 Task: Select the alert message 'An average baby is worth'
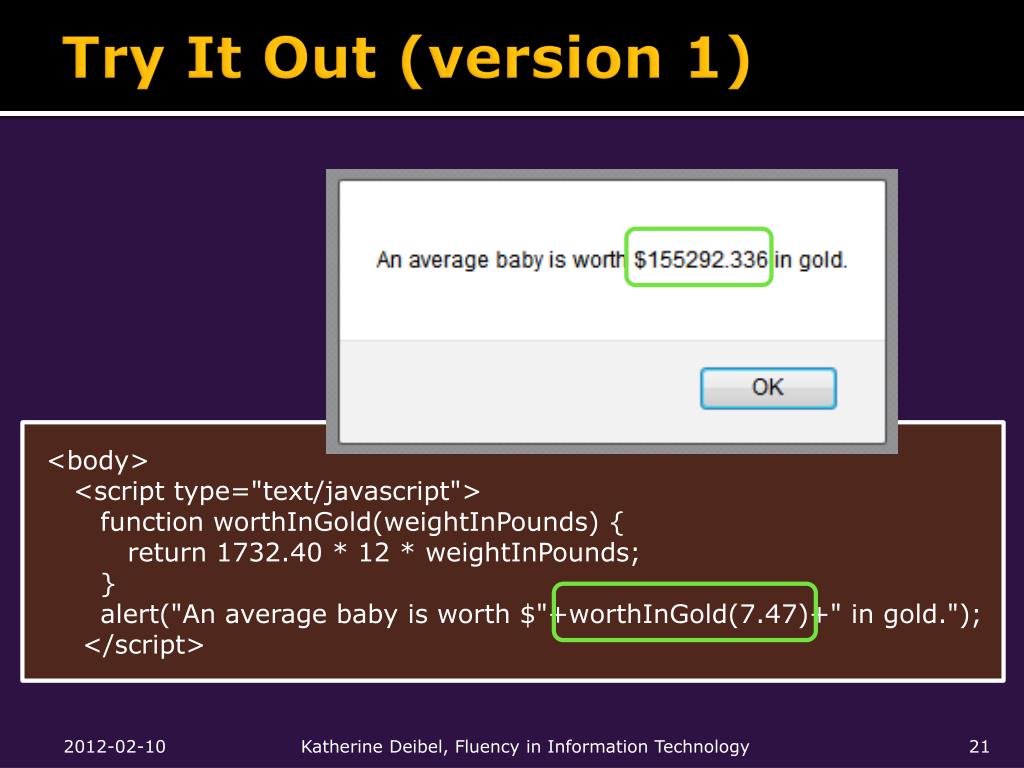[x=500, y=260]
